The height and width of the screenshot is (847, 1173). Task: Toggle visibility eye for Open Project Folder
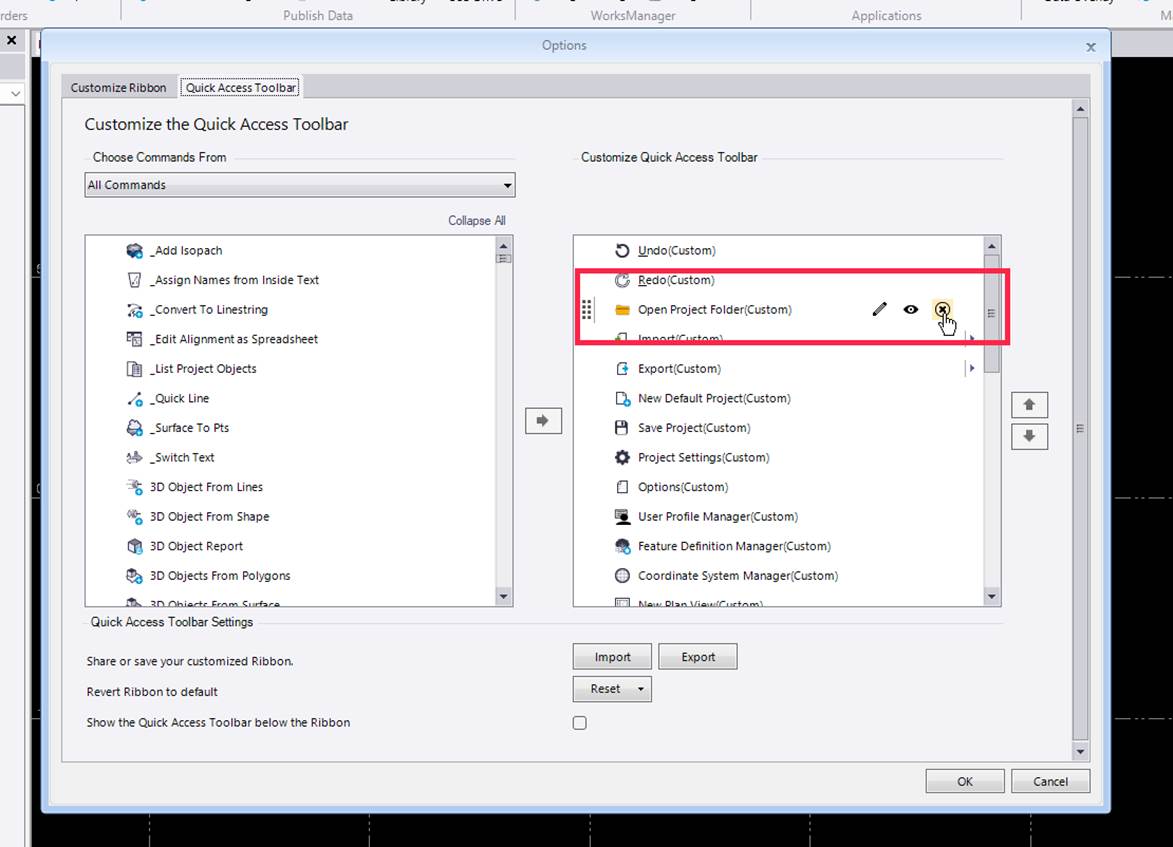[910, 309]
